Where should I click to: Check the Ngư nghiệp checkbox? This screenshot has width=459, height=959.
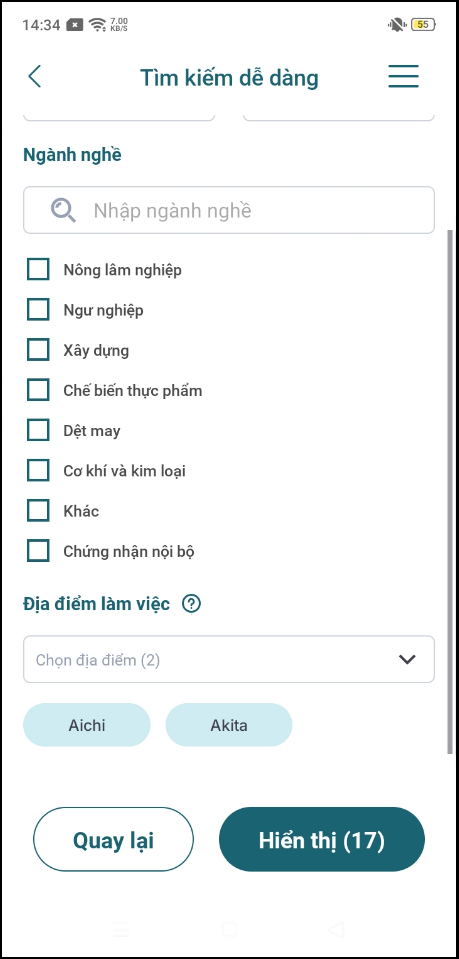tap(38, 310)
